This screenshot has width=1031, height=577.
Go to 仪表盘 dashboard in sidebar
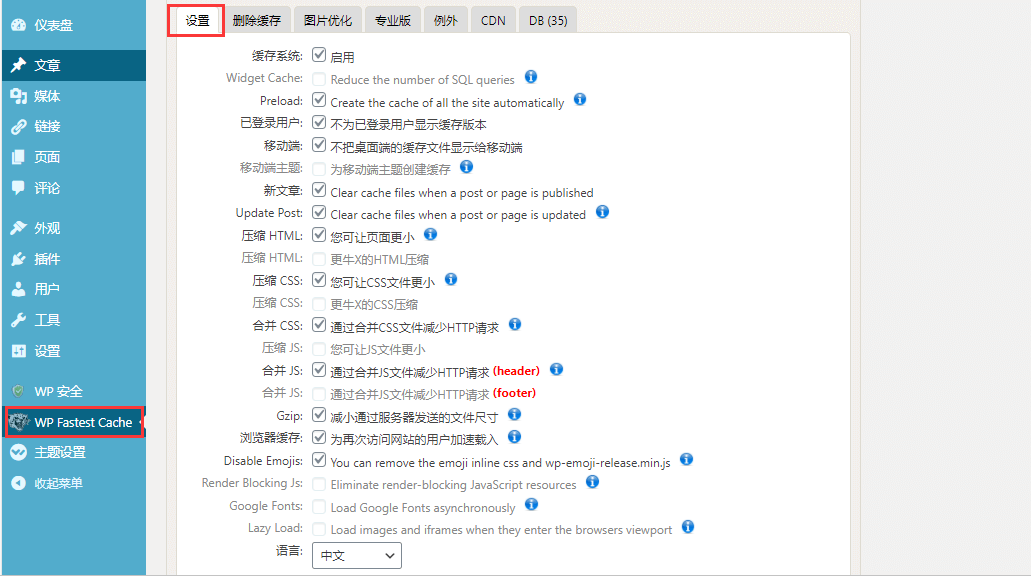click(53, 25)
